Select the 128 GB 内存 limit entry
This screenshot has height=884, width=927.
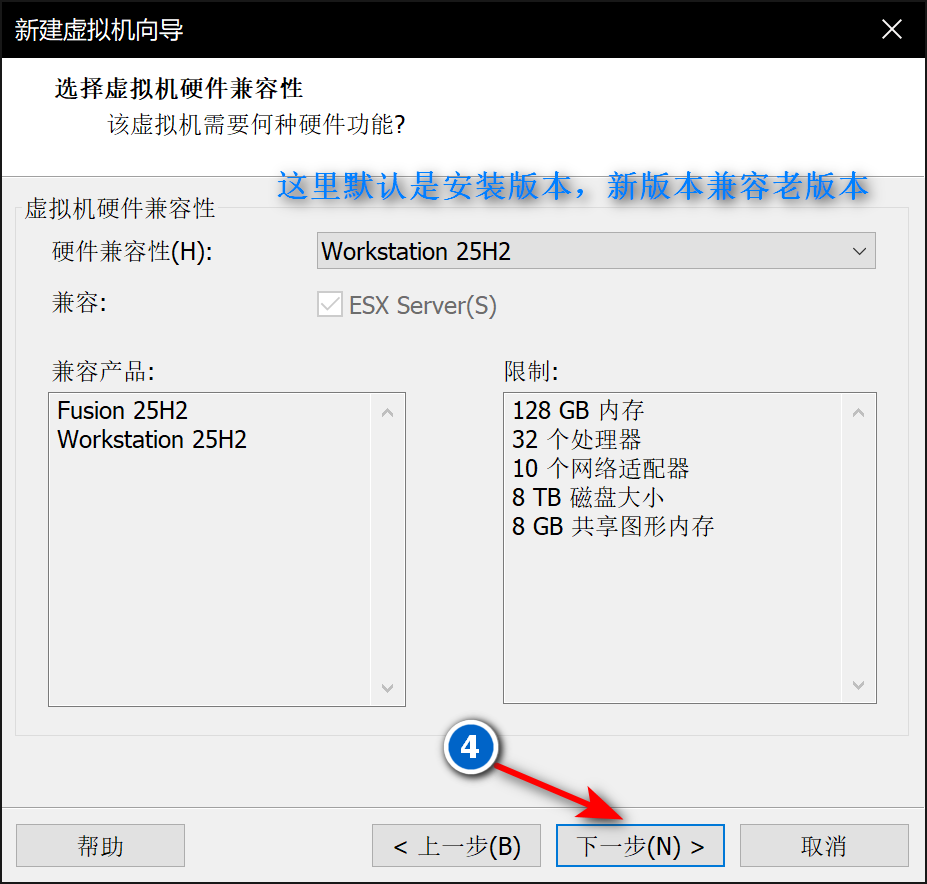[x=578, y=410]
